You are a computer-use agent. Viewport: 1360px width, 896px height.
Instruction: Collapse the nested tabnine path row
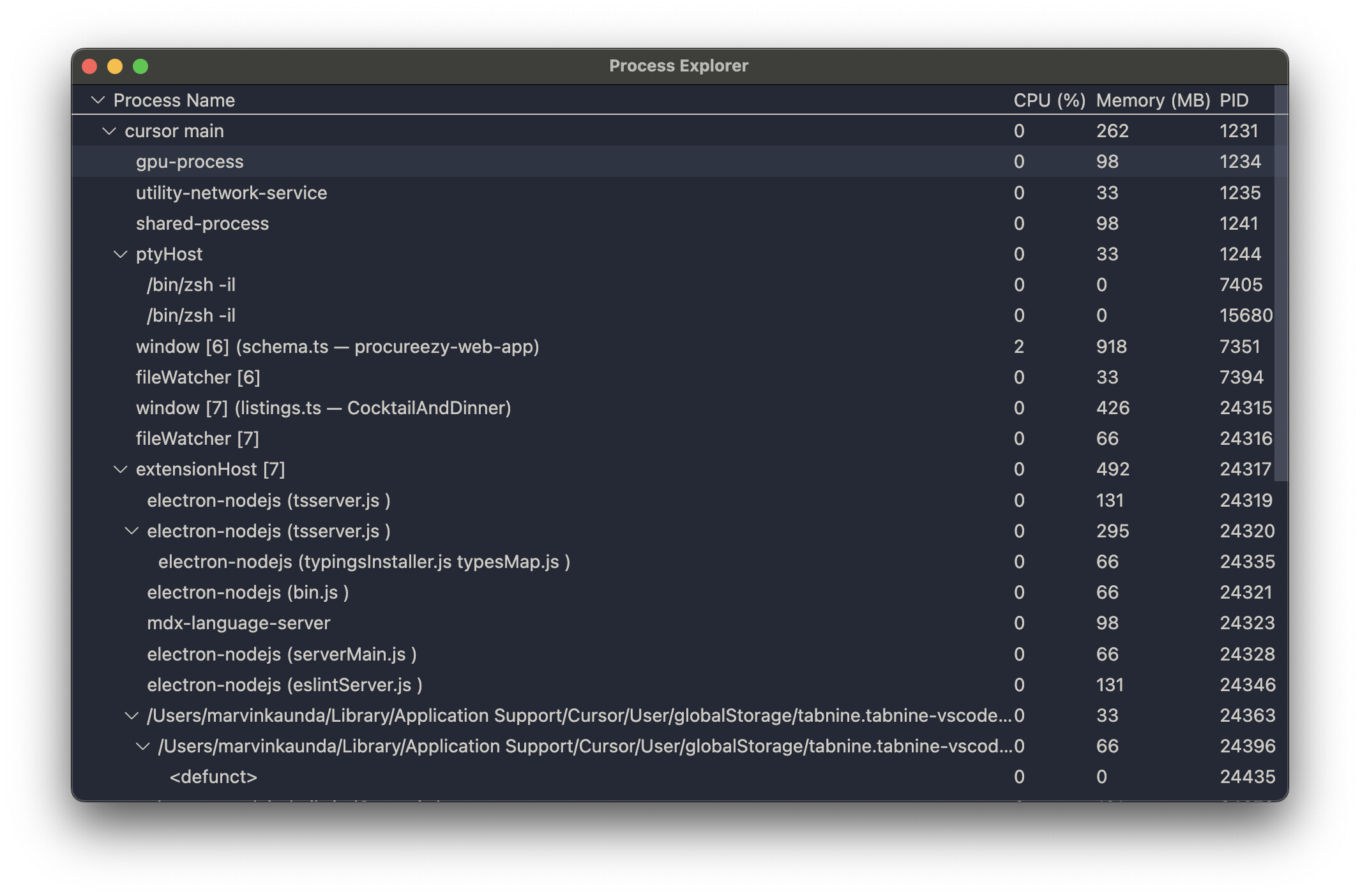coord(143,747)
